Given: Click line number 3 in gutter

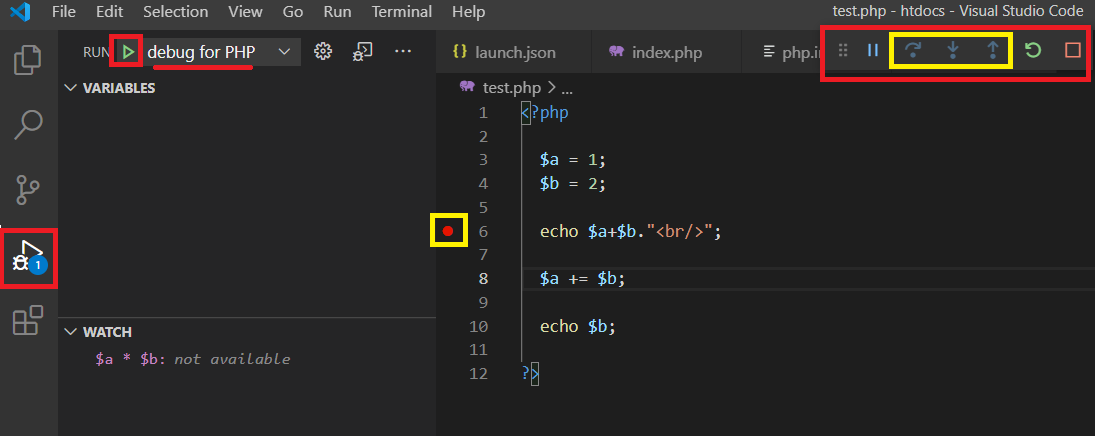Looking at the screenshot, I should click(x=483, y=160).
